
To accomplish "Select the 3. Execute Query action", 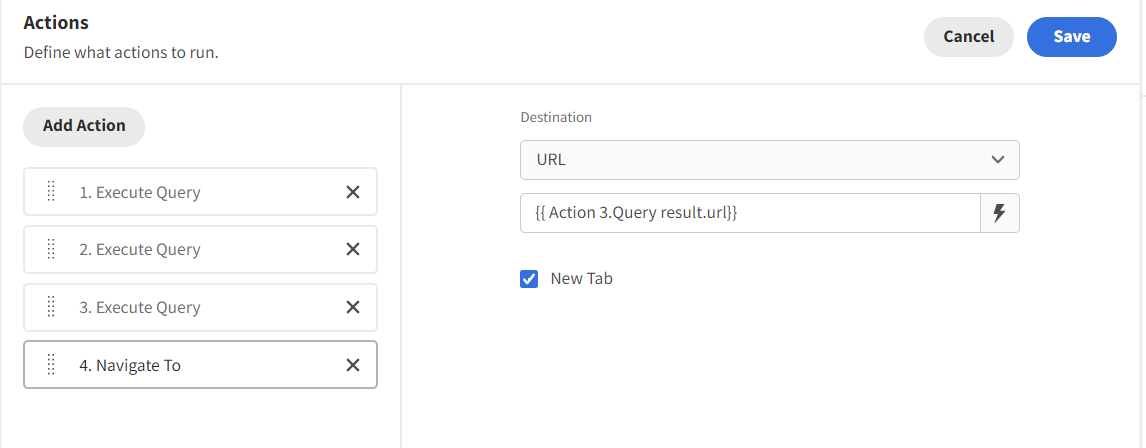I will (x=200, y=307).
